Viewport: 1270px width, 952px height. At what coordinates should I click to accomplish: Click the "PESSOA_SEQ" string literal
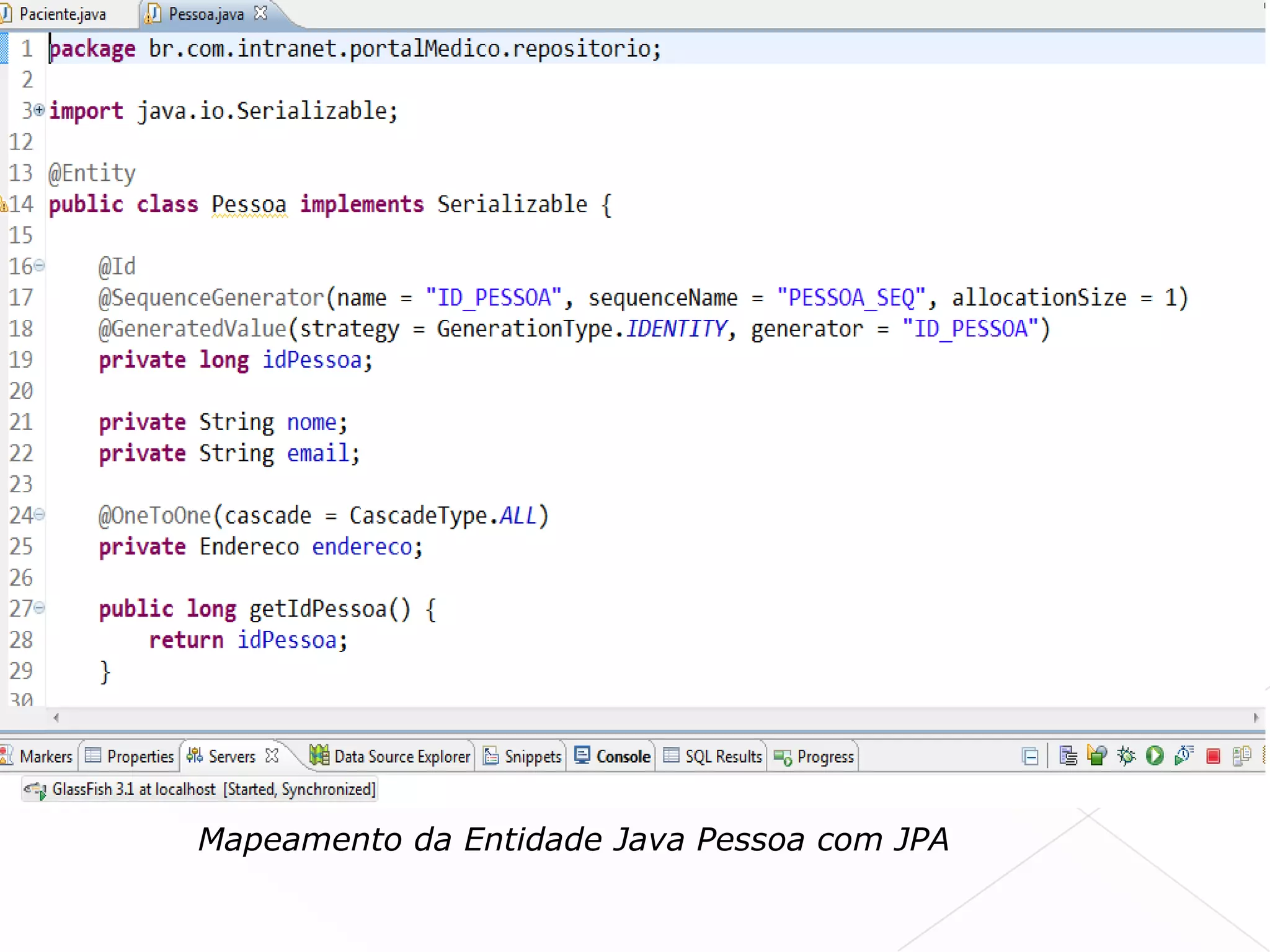[x=851, y=297]
